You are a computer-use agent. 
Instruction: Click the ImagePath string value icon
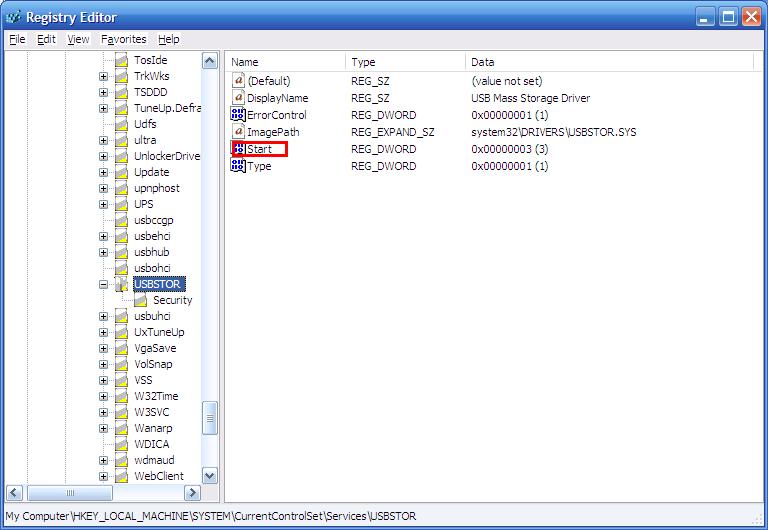pos(238,132)
